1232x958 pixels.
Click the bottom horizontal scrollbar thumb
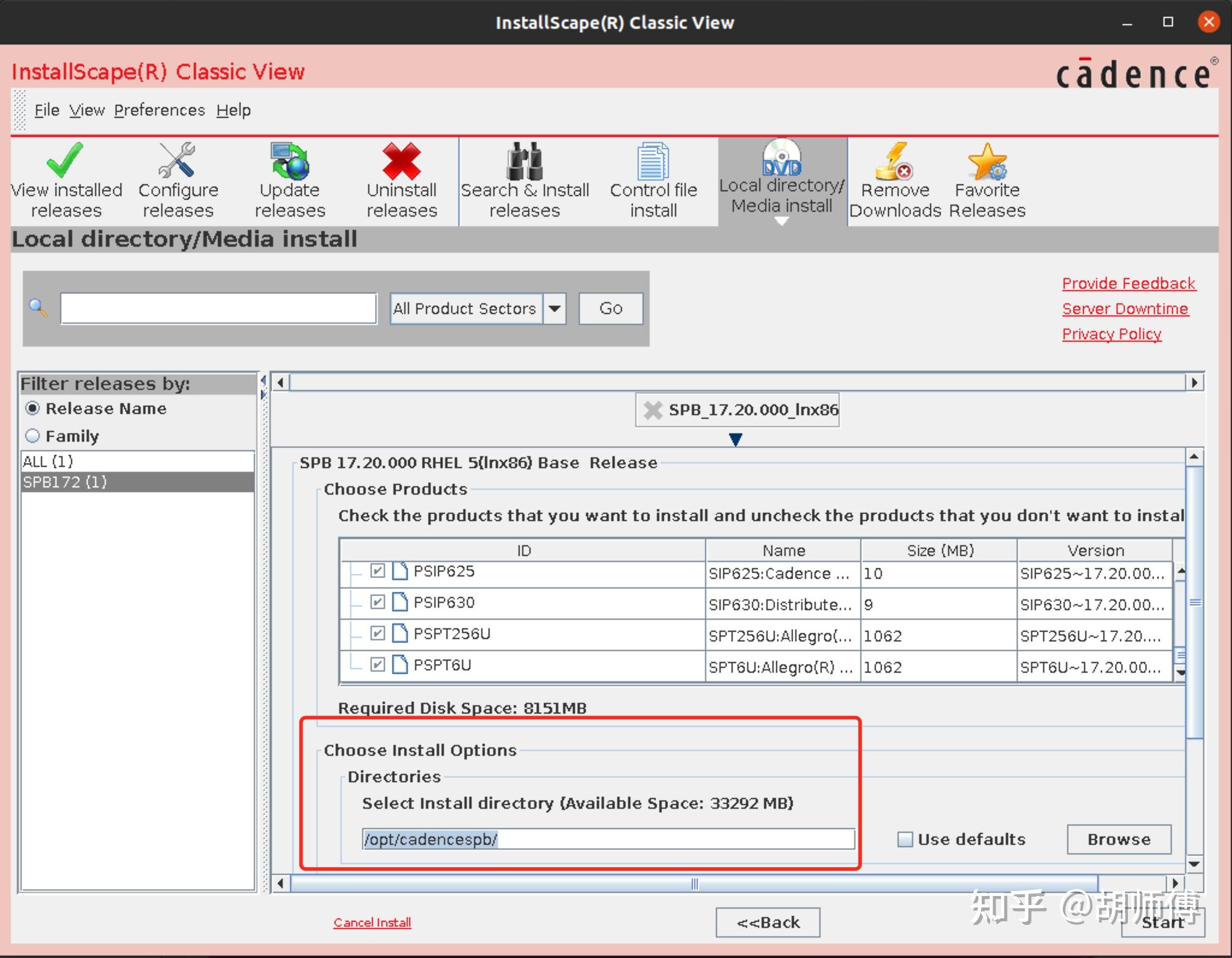694,884
